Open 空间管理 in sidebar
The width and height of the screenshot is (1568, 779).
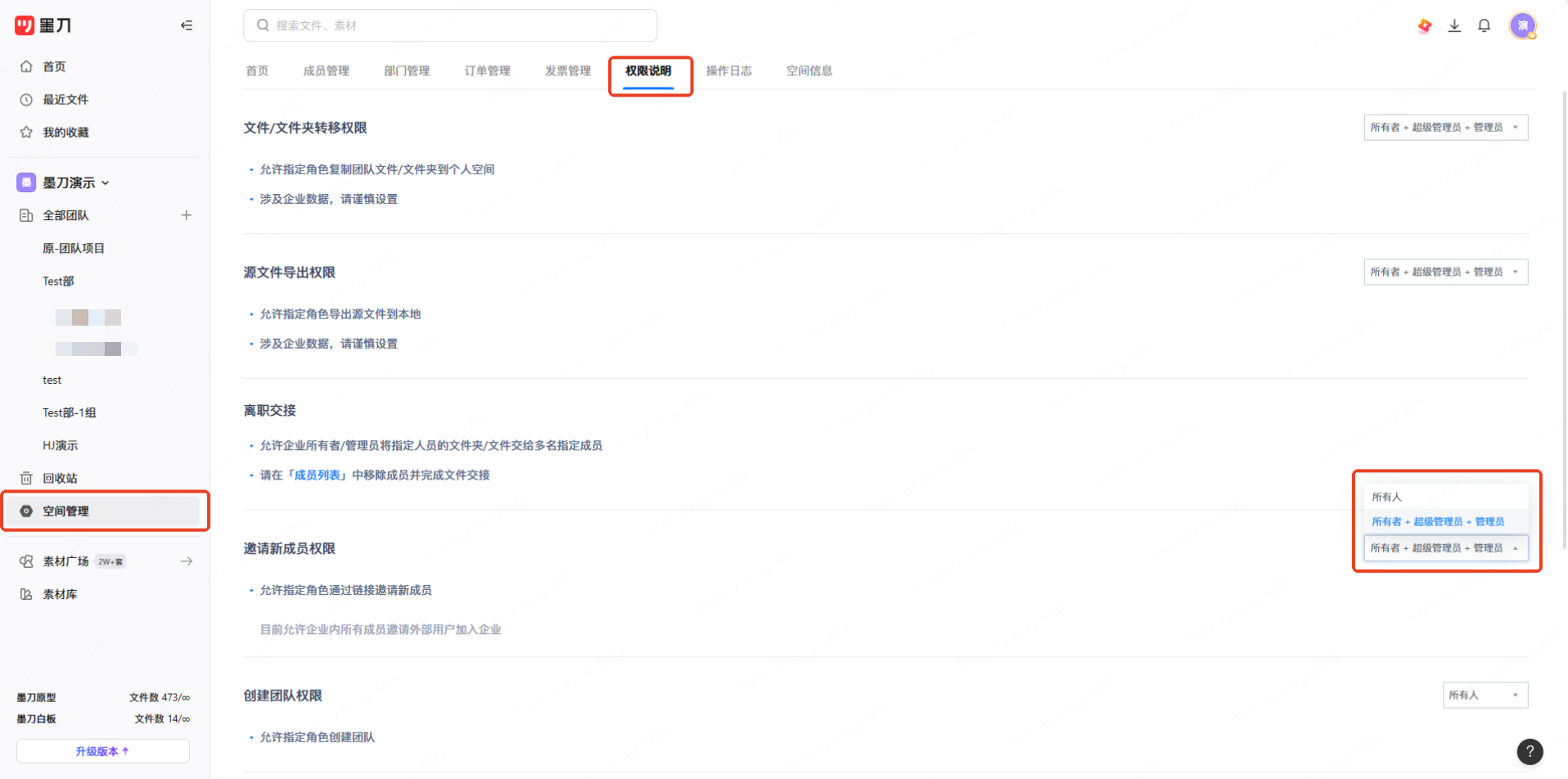click(x=103, y=511)
